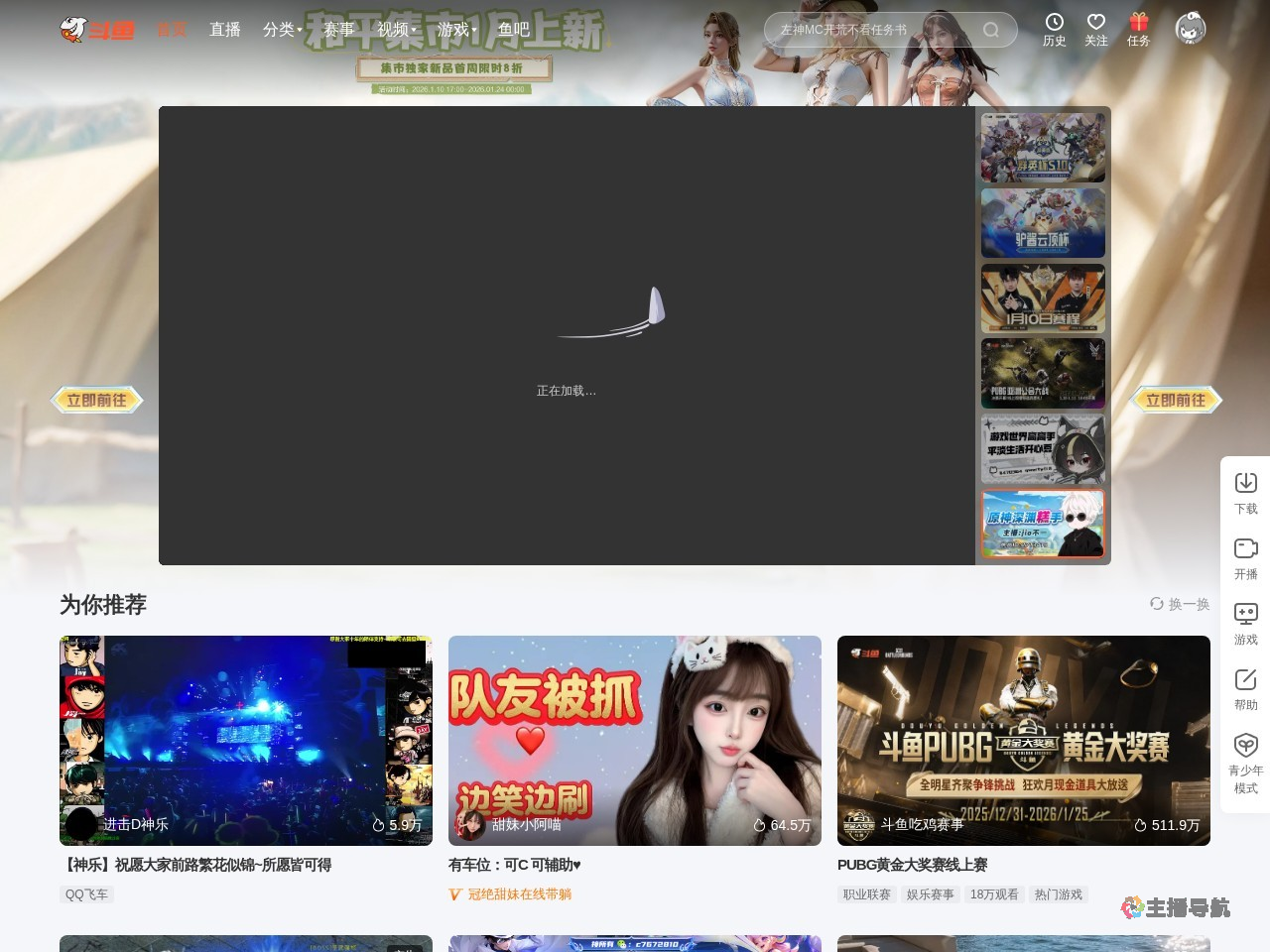This screenshot has height=952, width=1270.
Task: Switch to the 直播 live tab
Action: (x=224, y=30)
